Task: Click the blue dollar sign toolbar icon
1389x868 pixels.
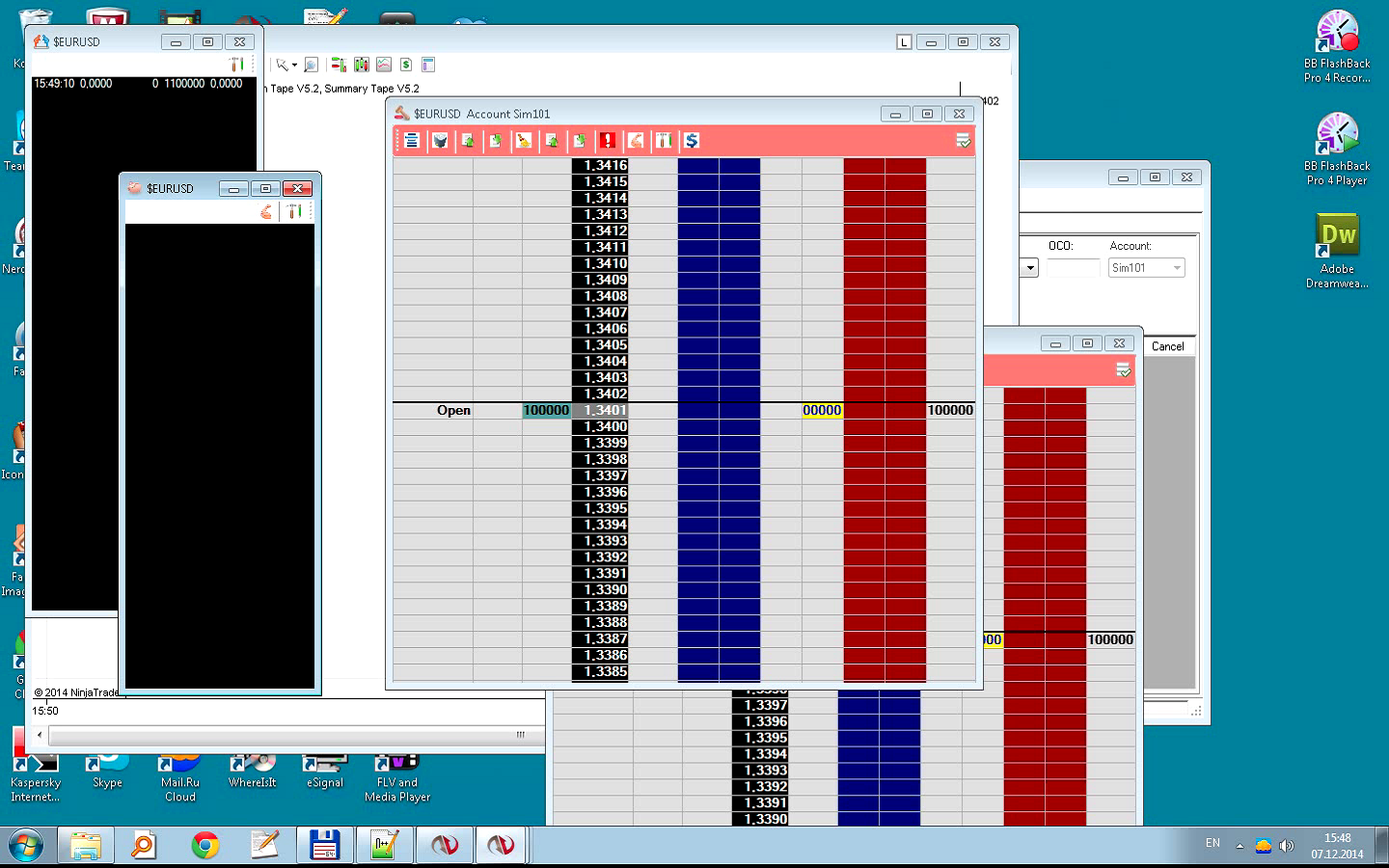Action: coord(692,141)
